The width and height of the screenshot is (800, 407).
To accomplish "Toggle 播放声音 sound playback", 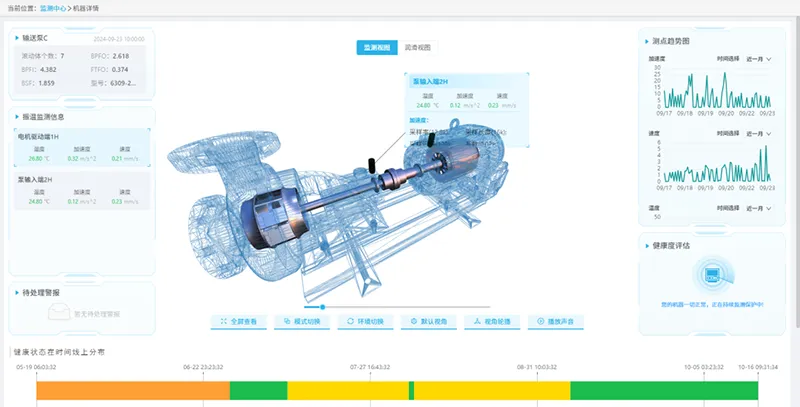I will tap(555, 322).
